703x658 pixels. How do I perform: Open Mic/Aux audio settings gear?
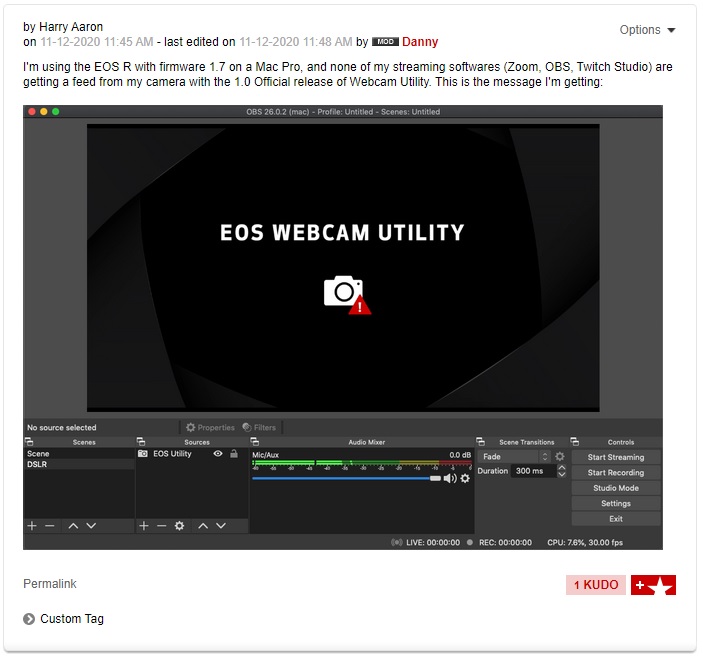pyautogui.click(x=465, y=478)
